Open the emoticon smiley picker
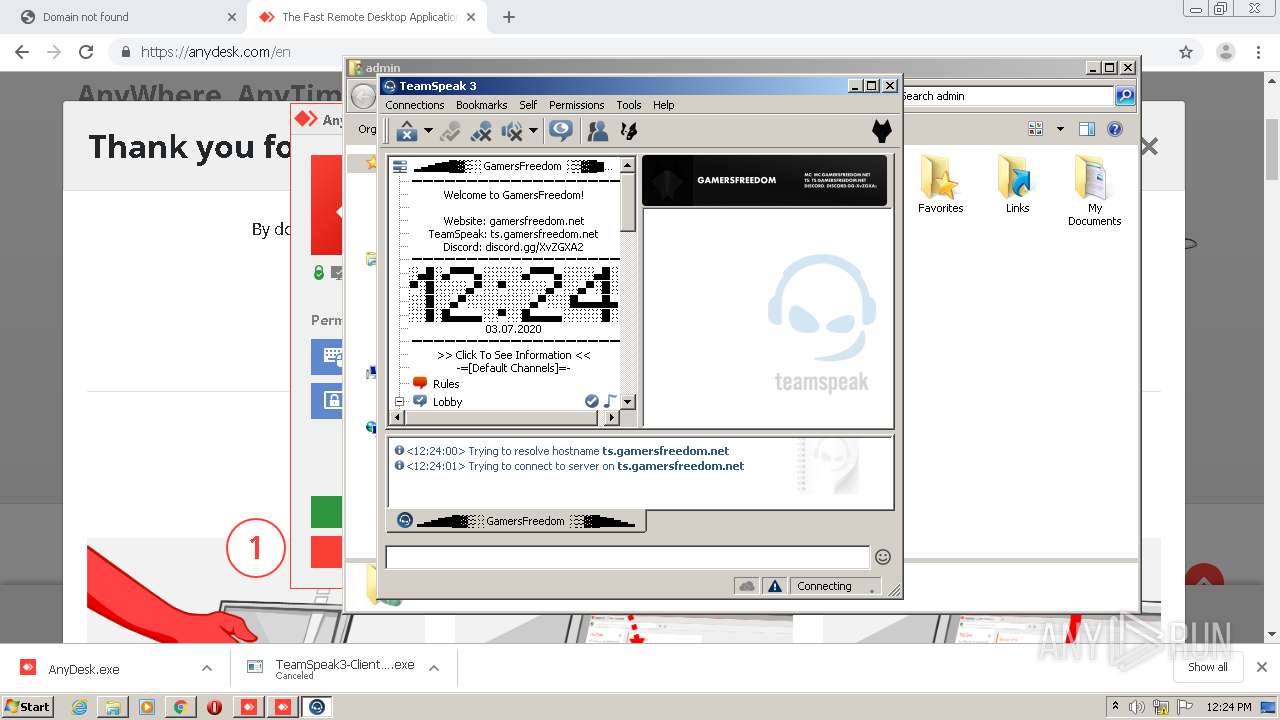Viewport: 1280px width, 720px height. pyautogui.click(x=882, y=557)
